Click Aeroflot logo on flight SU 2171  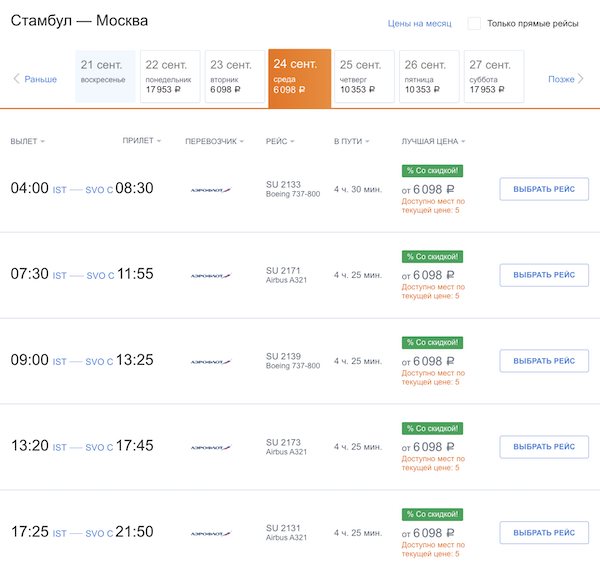[211, 275]
